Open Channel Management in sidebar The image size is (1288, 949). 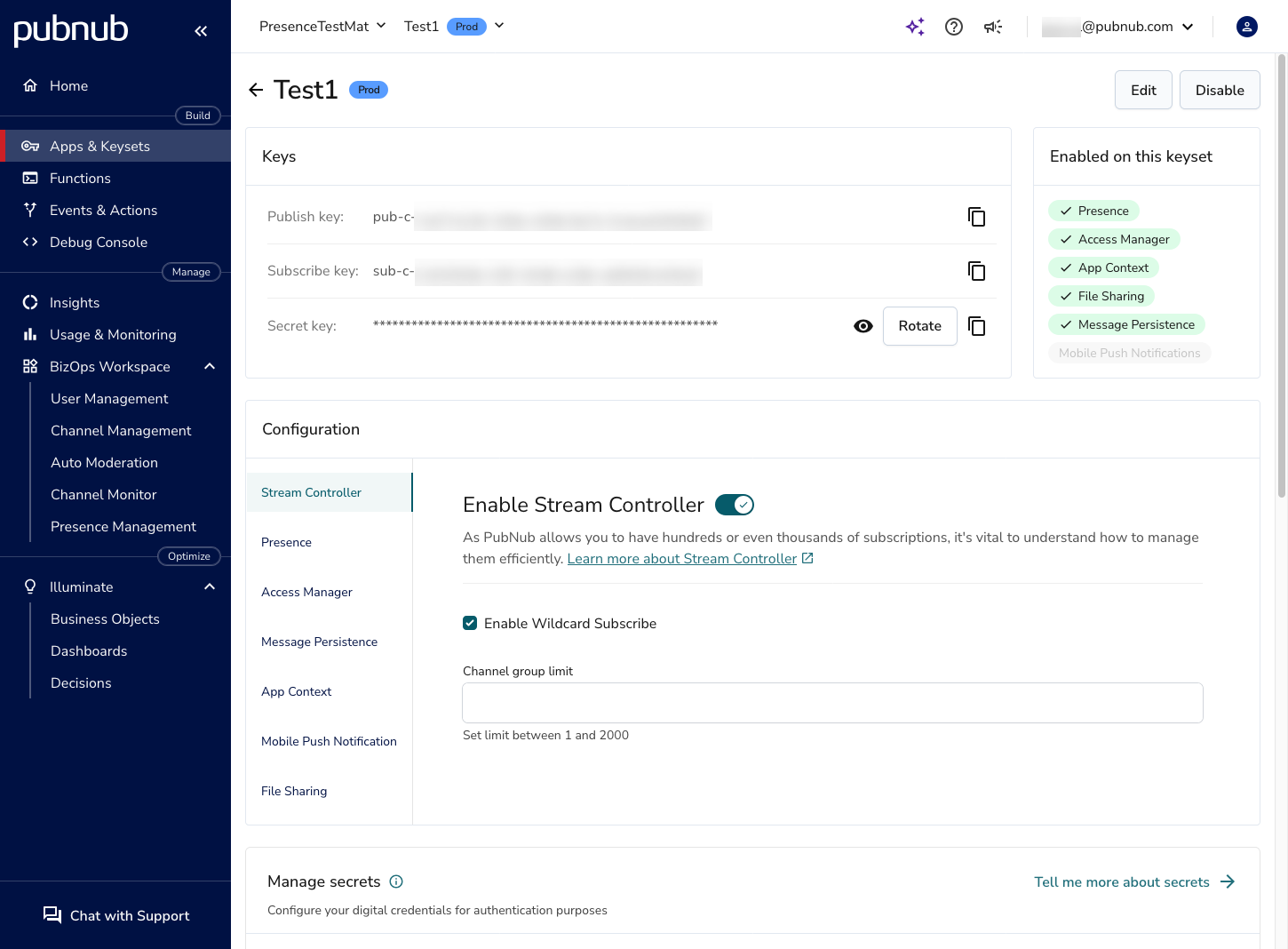(x=121, y=430)
